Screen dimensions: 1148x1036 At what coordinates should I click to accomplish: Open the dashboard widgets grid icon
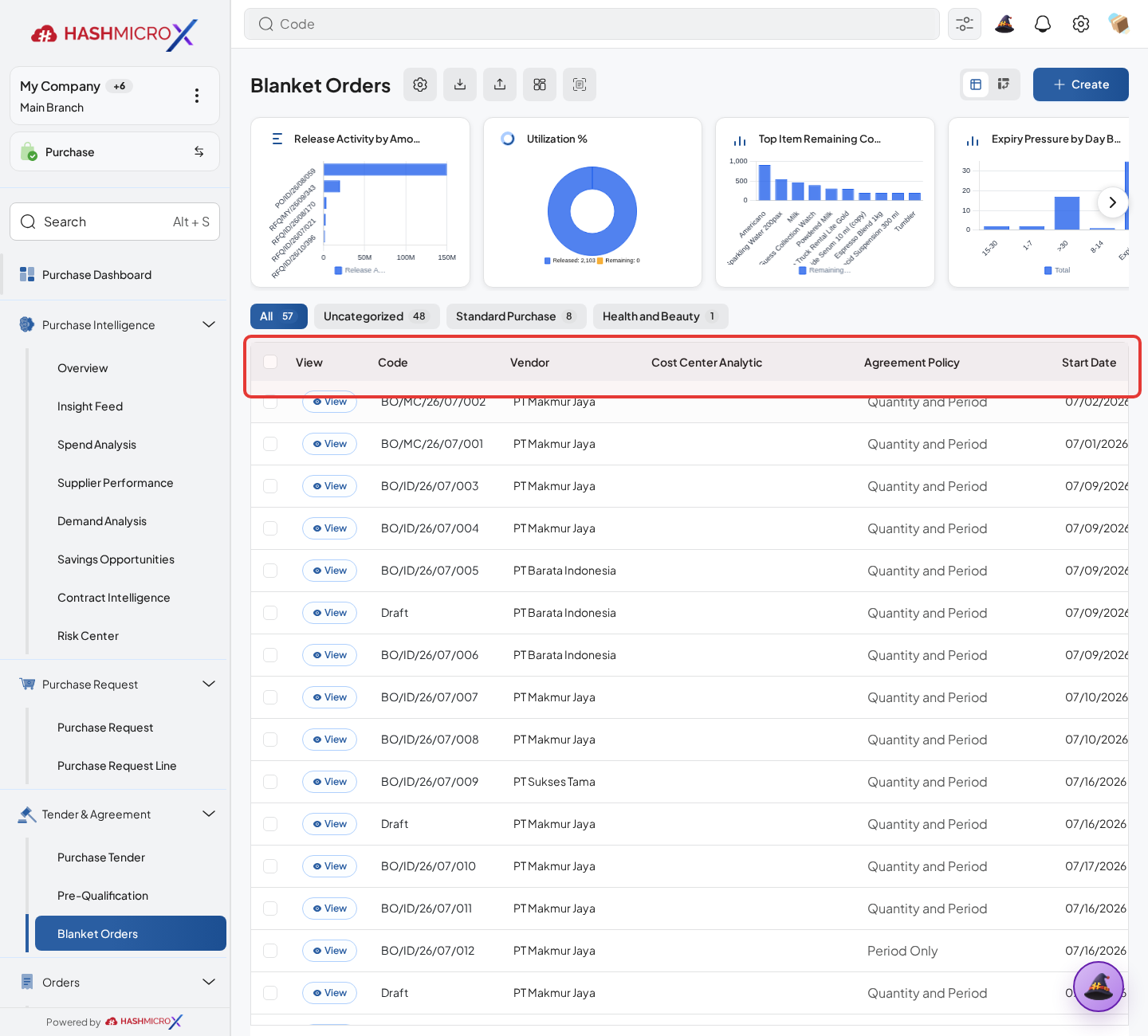(x=540, y=84)
